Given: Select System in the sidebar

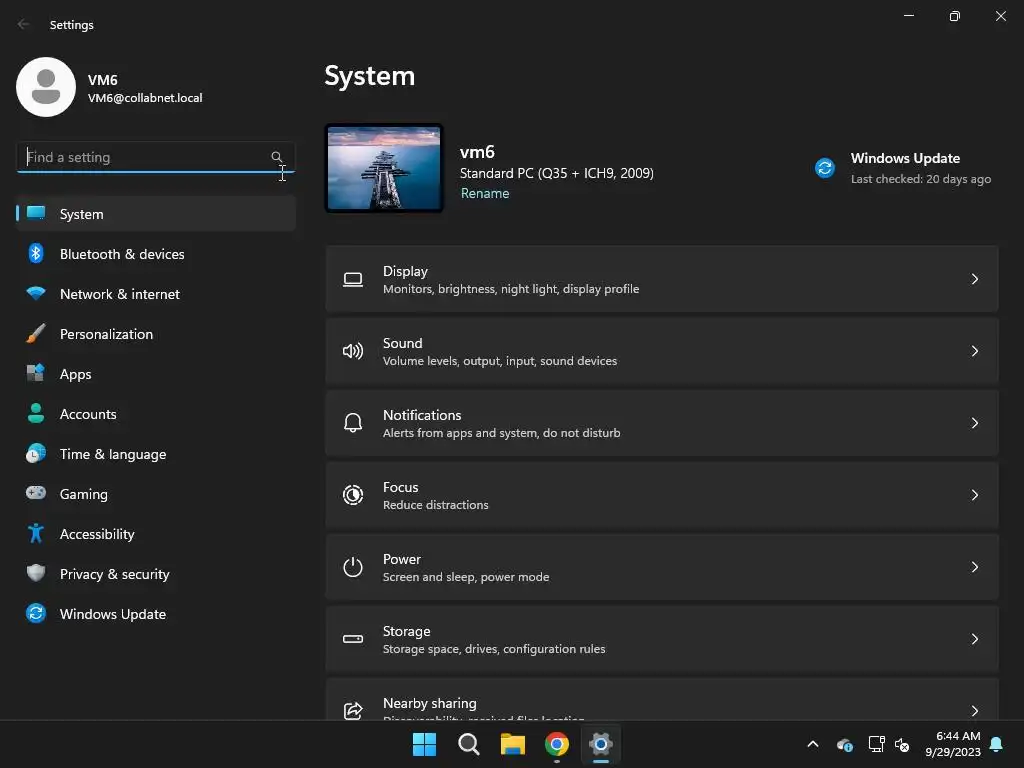Looking at the screenshot, I should (155, 214).
